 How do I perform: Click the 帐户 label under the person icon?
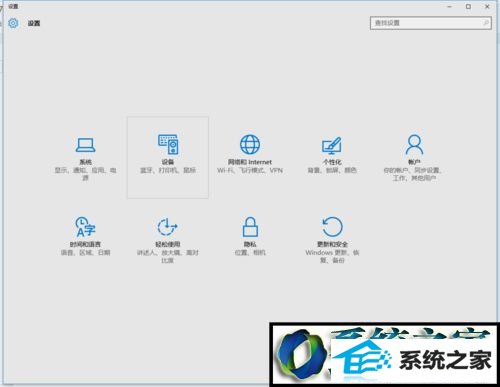pos(414,162)
